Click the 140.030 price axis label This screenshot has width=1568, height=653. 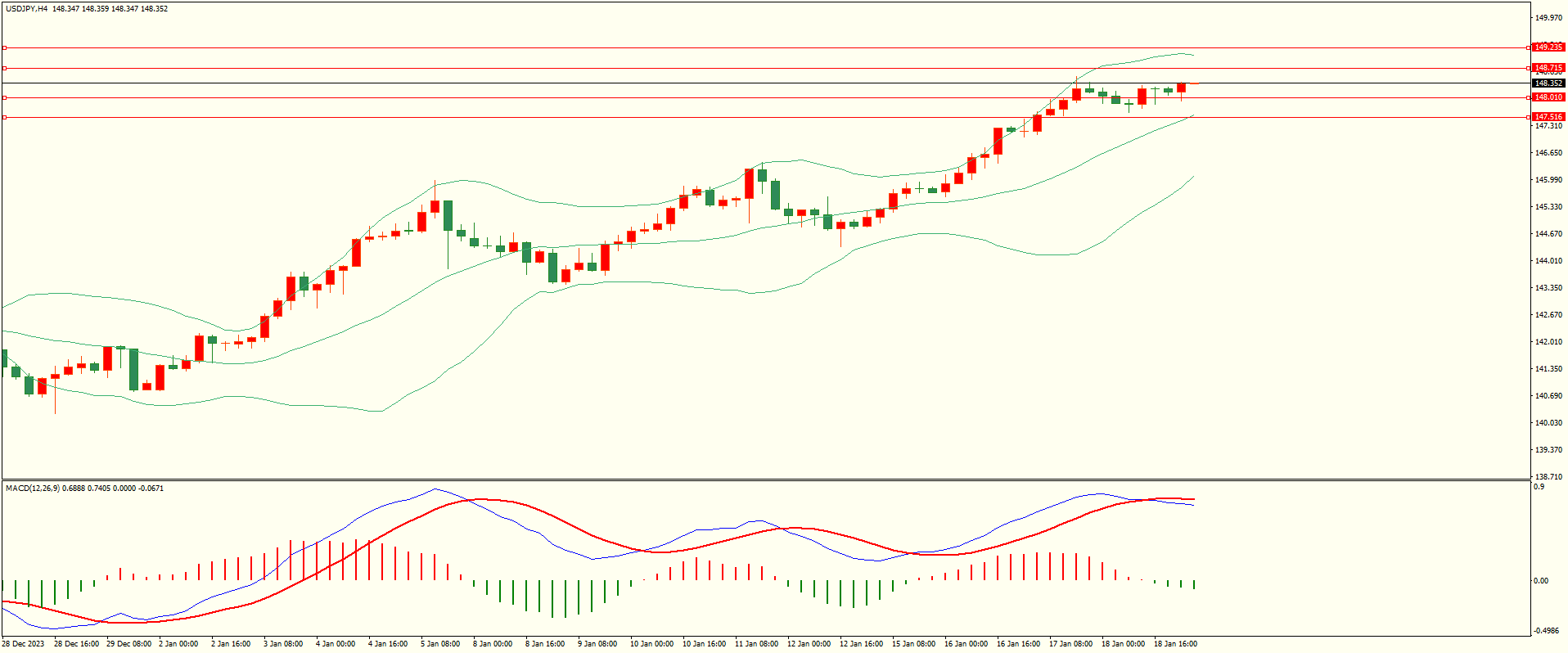tap(1549, 423)
